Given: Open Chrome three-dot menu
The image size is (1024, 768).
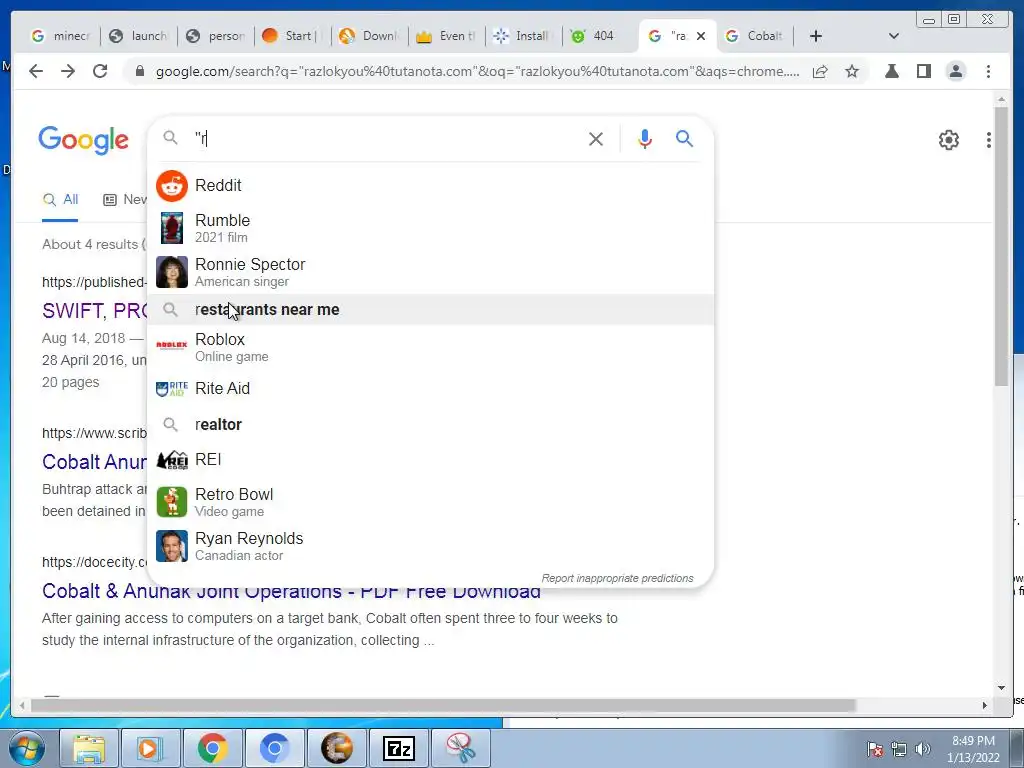Looking at the screenshot, I should point(988,71).
